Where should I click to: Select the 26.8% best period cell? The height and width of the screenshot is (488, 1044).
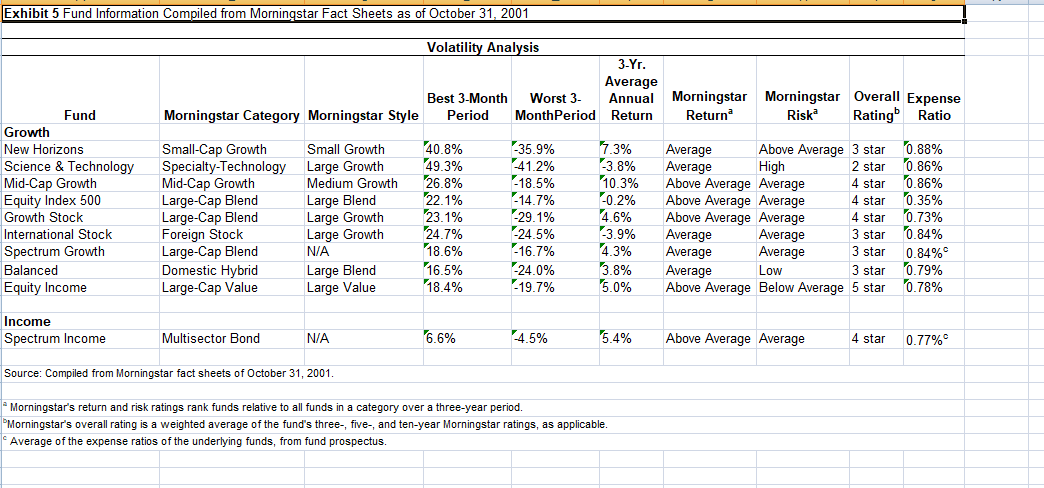click(467, 183)
